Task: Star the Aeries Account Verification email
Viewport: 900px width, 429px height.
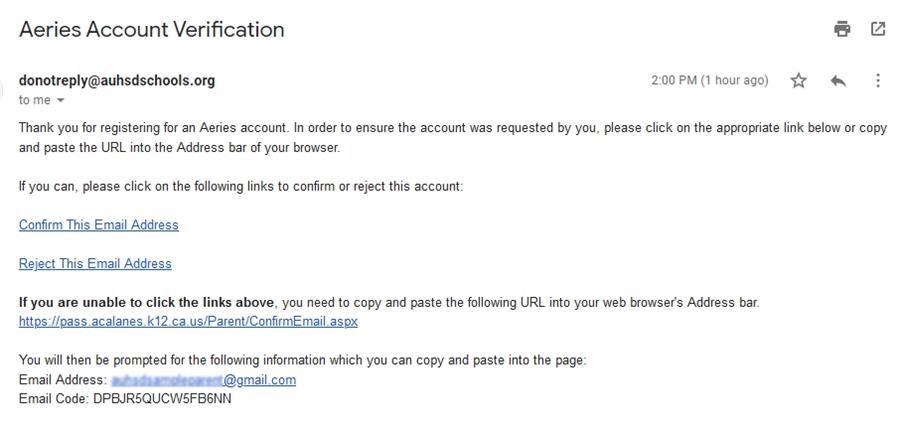Action: 798,80
